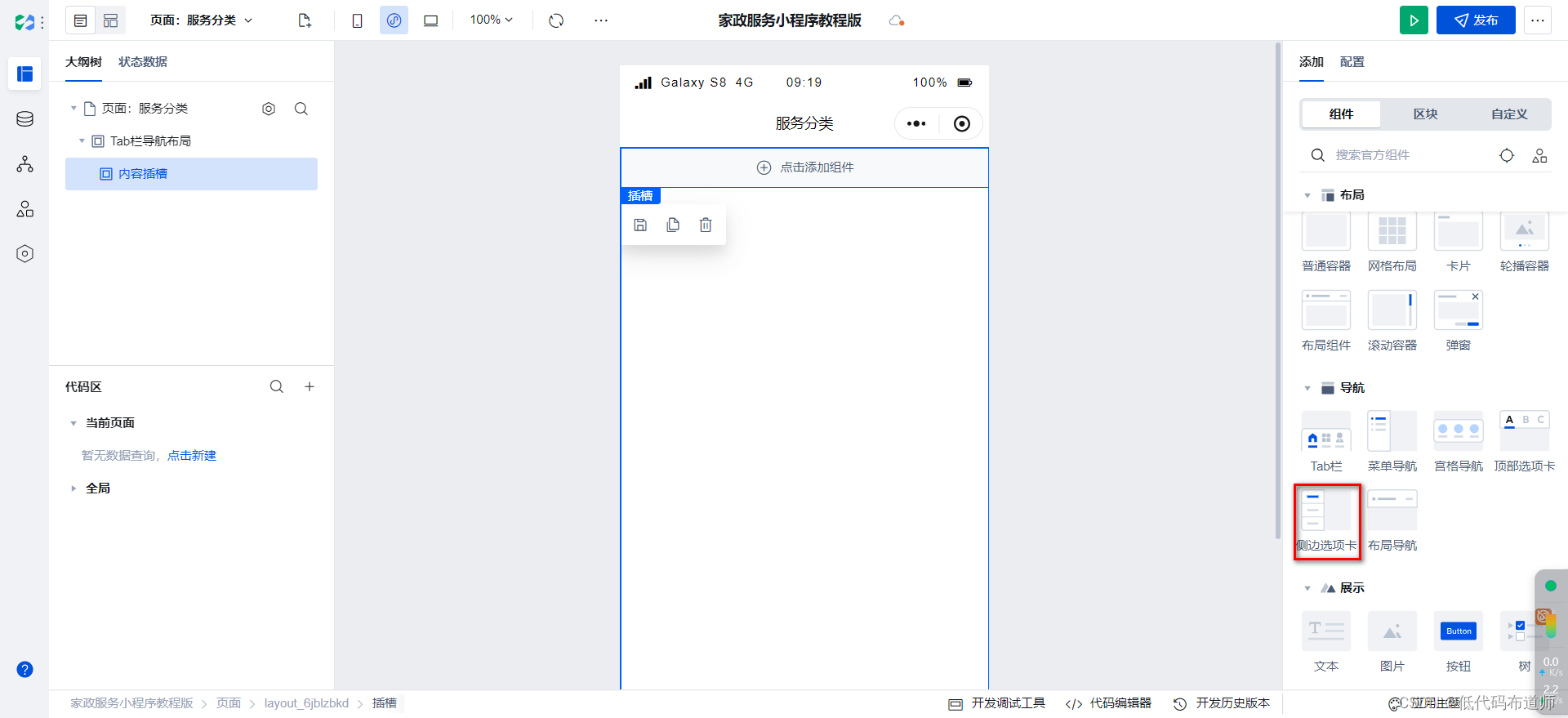Select the 区块 segment tab
This screenshot has height=718, width=1568.
click(x=1425, y=114)
